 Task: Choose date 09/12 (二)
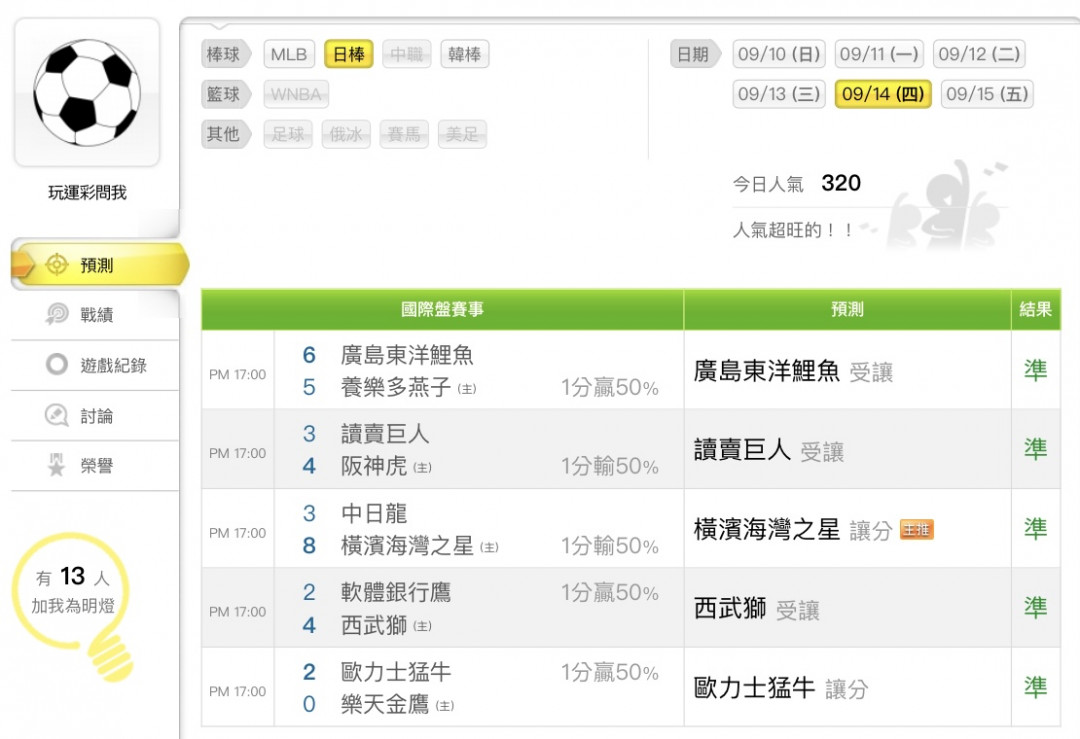pos(979,54)
